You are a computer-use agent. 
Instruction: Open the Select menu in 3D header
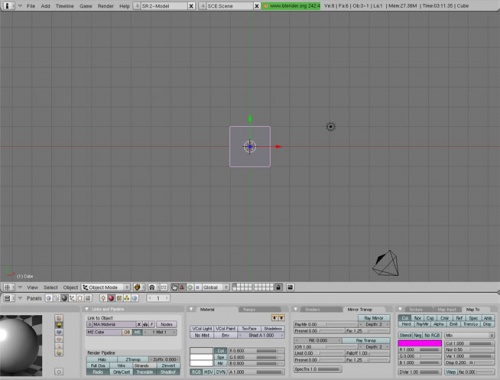[51, 287]
